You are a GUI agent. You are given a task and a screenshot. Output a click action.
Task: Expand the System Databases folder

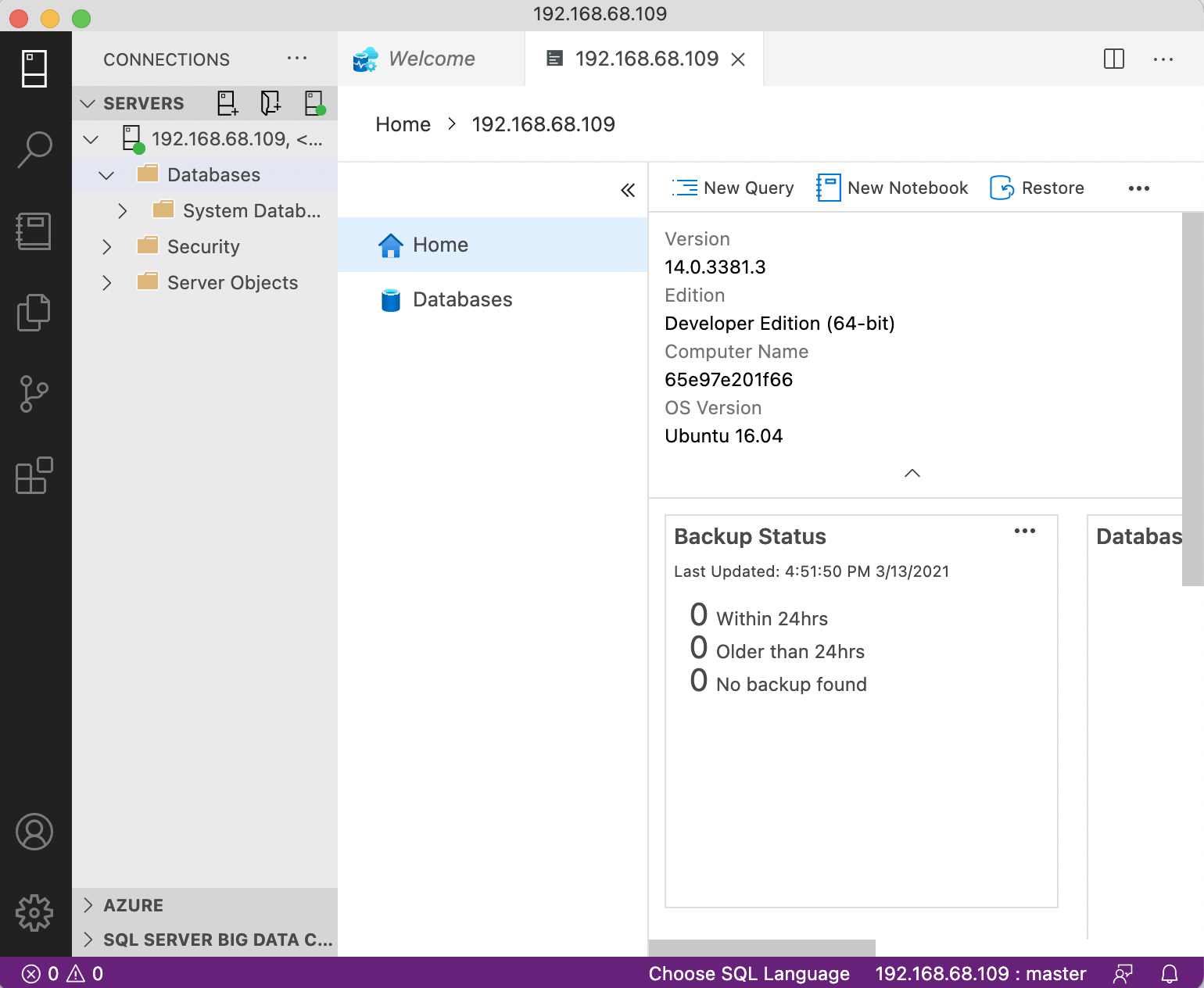pyautogui.click(x=122, y=211)
